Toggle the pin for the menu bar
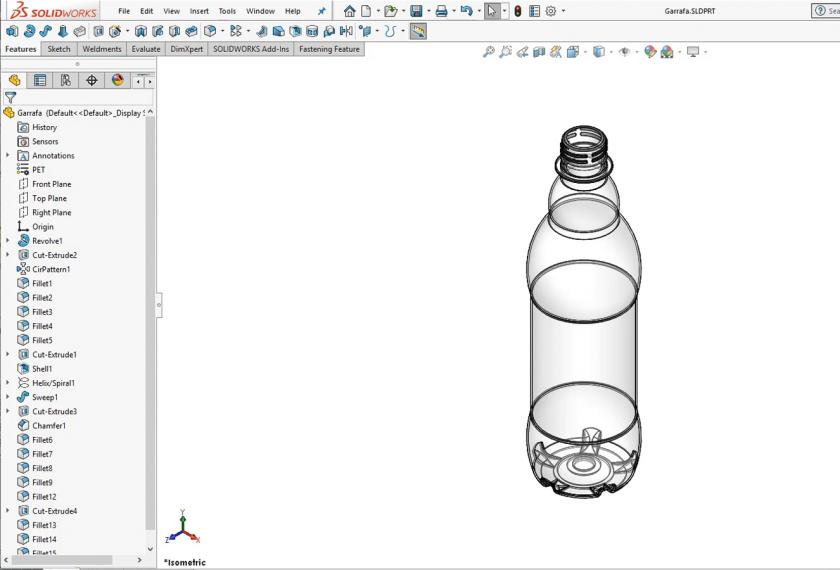840x570 pixels. point(321,11)
